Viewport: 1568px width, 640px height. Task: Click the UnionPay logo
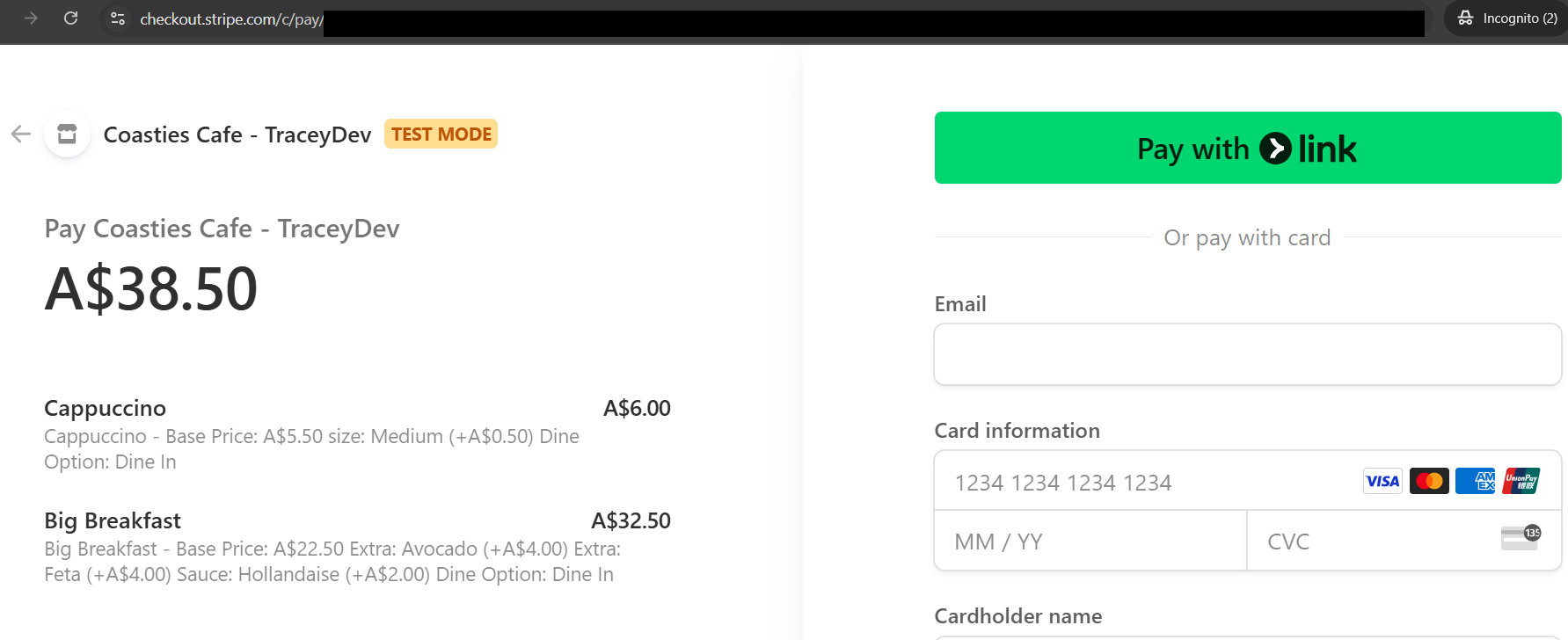tap(1521, 481)
